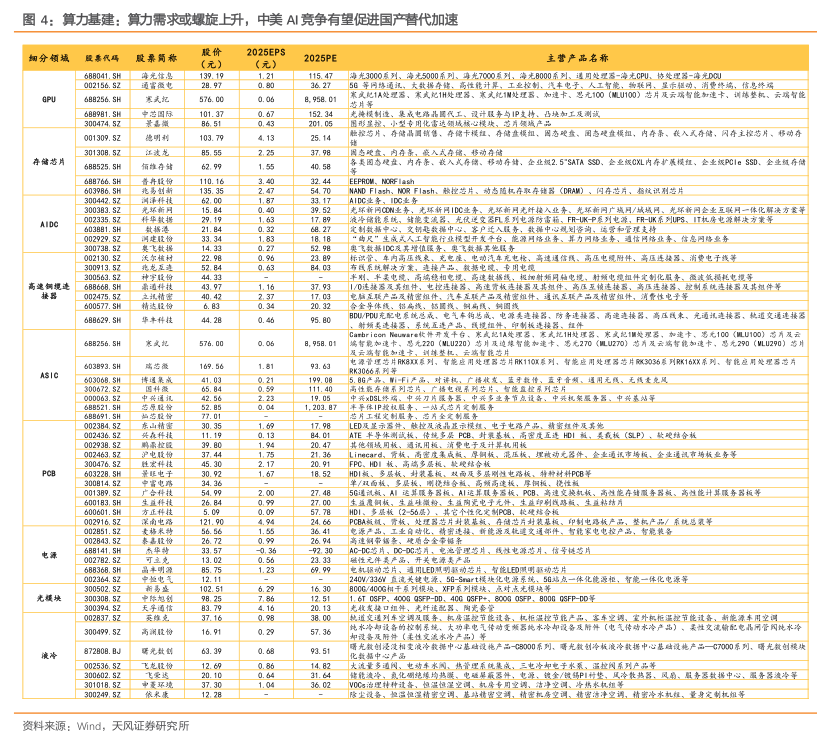Click the share price 169.56
This screenshot has height=741, width=817.
[x=211, y=366]
